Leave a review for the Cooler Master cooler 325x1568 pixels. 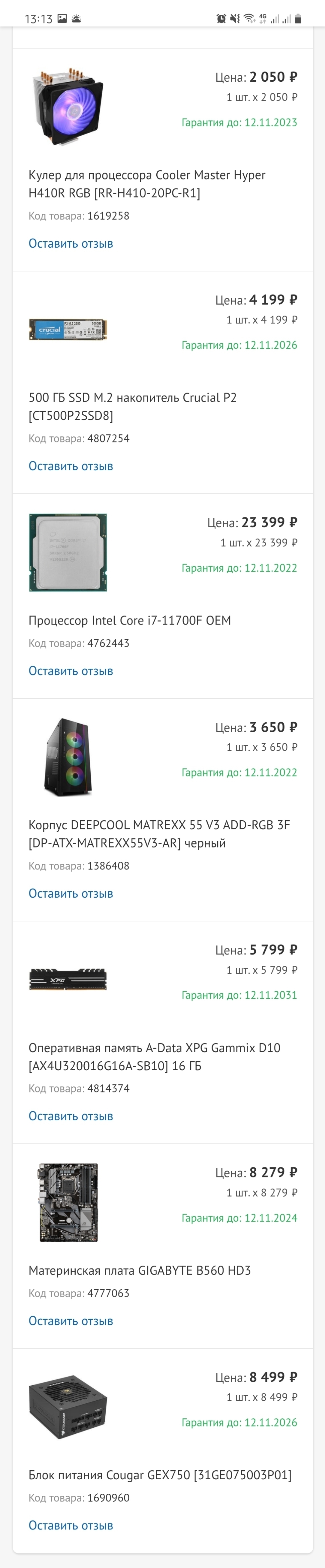point(71,243)
